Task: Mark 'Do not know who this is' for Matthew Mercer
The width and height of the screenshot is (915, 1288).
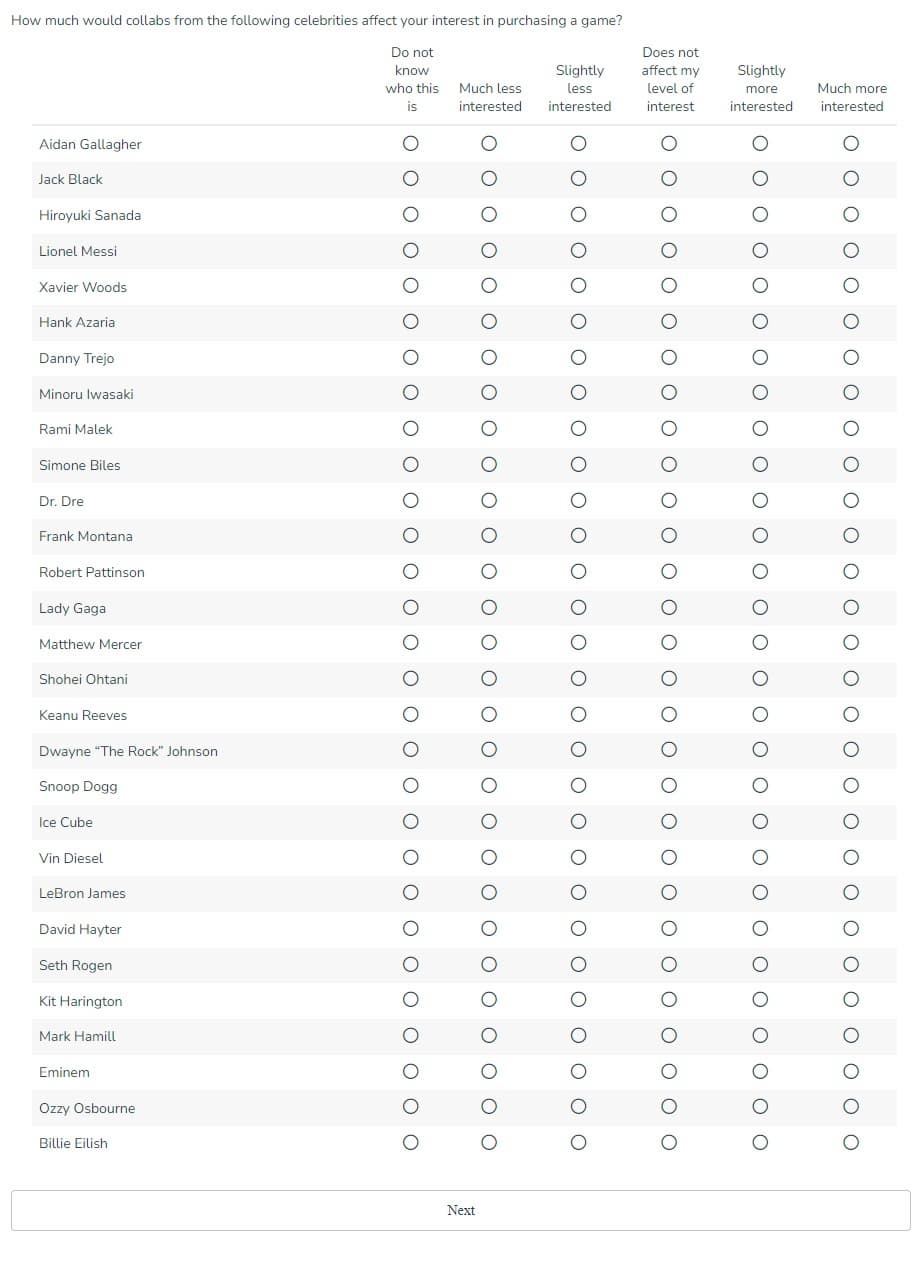Action: pyautogui.click(x=410, y=643)
